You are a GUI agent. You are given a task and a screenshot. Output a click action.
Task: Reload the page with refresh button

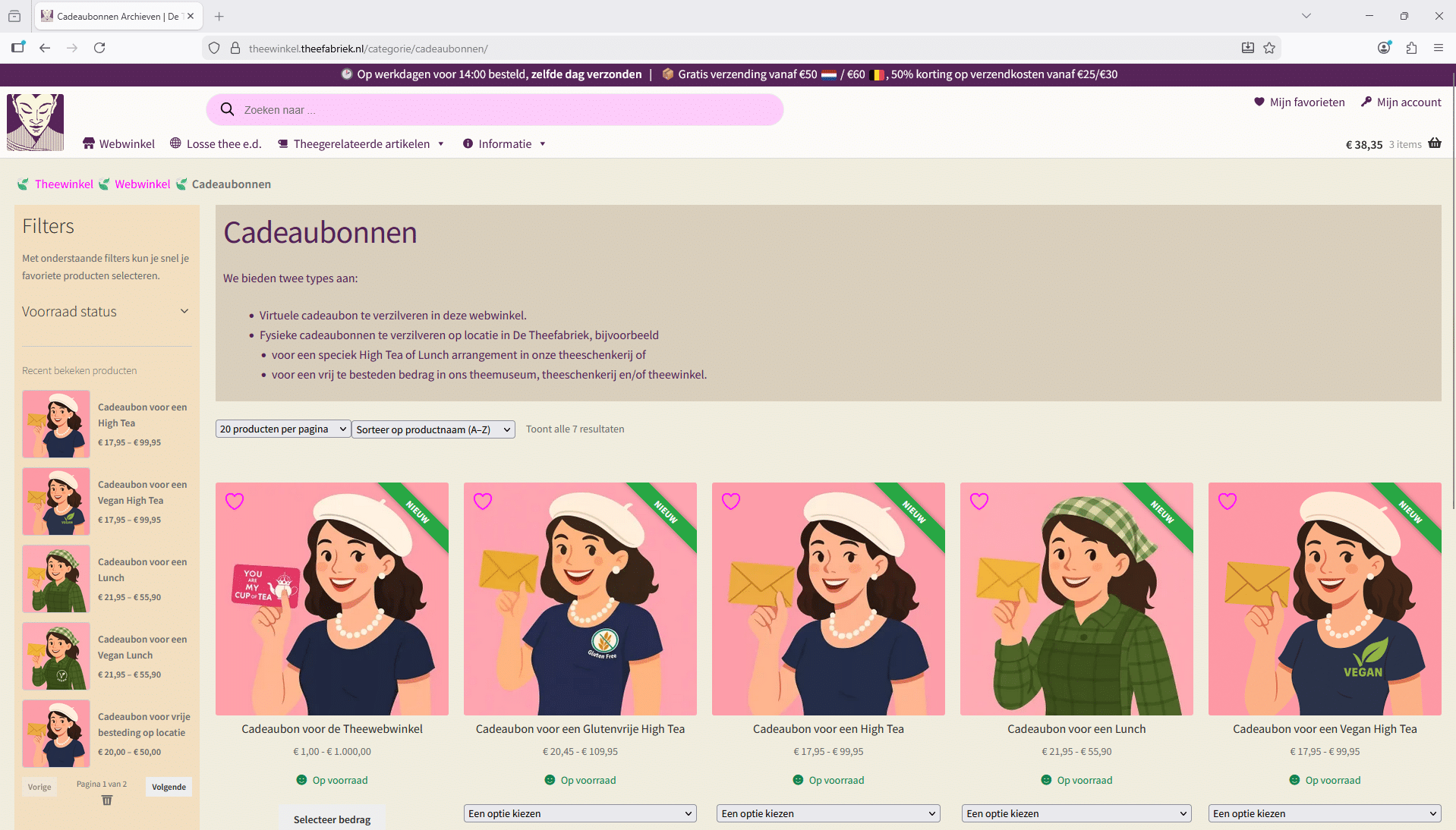(x=99, y=49)
